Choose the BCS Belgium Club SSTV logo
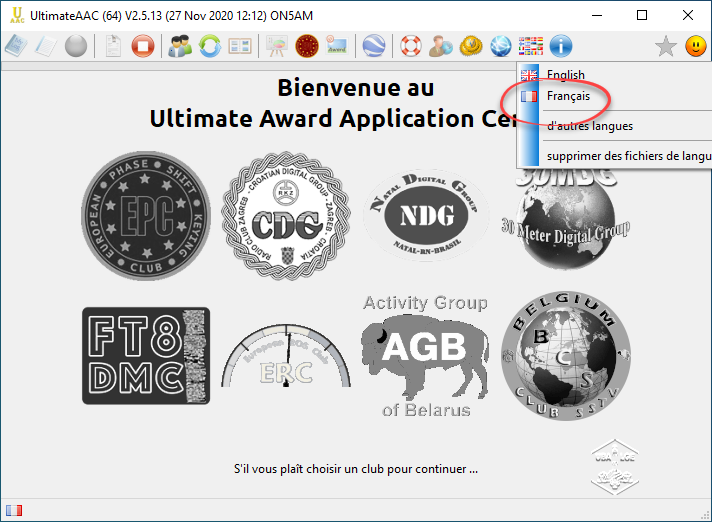712x522 pixels. pyautogui.click(x=566, y=356)
